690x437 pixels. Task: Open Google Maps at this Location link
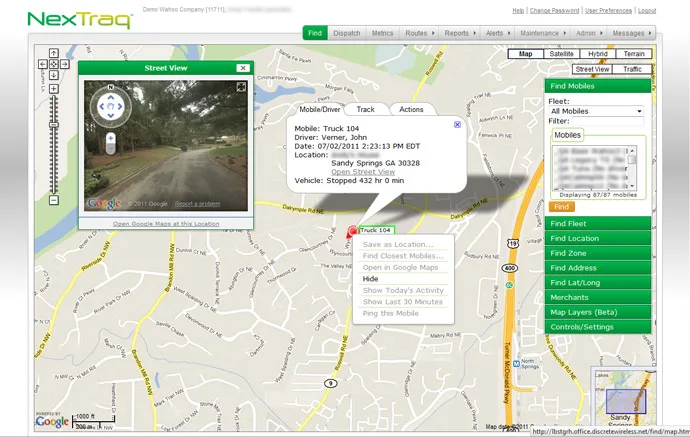(x=166, y=224)
